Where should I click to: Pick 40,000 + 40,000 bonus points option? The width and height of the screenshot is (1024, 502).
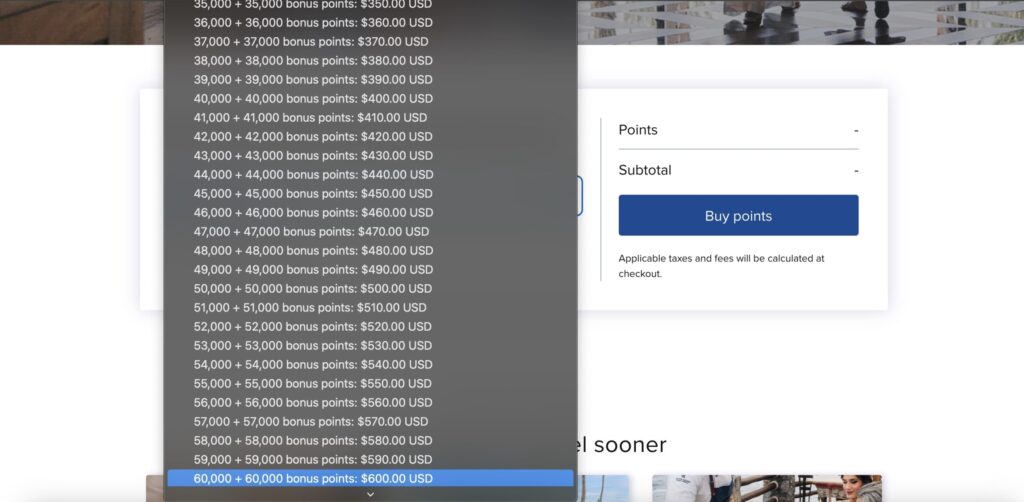coord(370,99)
